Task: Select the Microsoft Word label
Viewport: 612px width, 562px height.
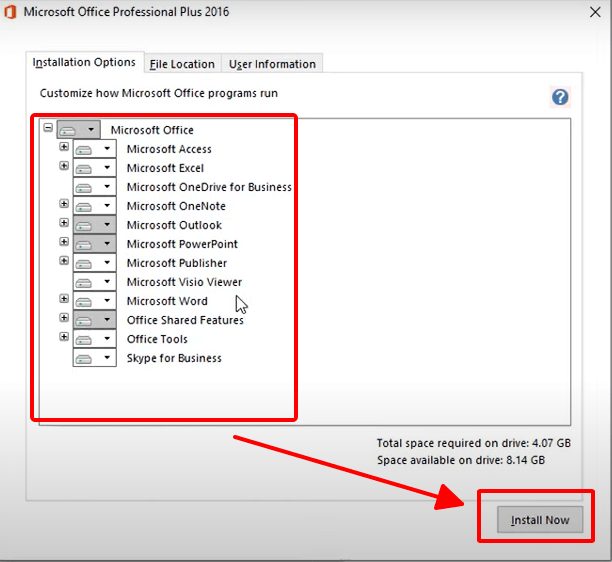Action: coord(167,301)
